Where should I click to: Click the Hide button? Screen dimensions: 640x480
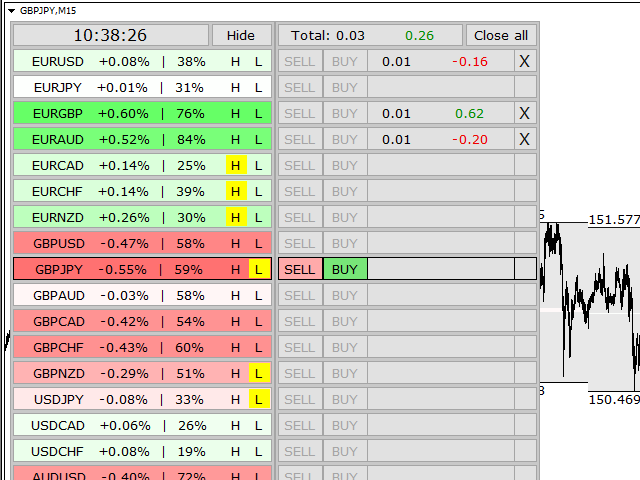tap(240, 35)
